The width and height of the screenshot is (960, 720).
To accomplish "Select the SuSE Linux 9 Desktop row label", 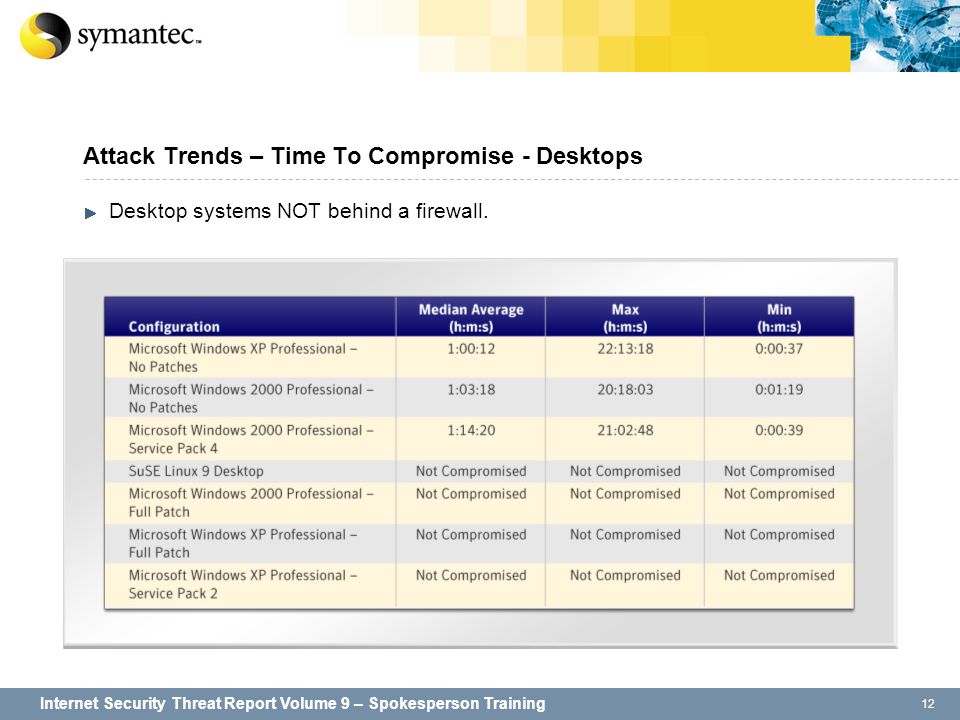I will (x=196, y=471).
